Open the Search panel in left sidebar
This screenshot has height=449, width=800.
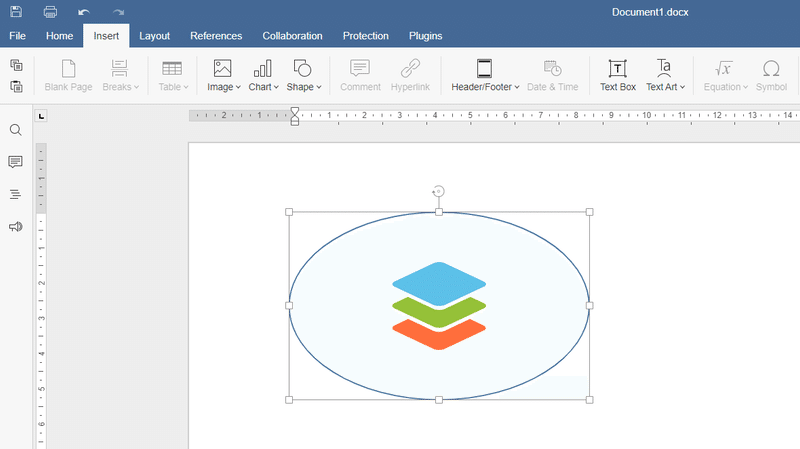[x=16, y=130]
